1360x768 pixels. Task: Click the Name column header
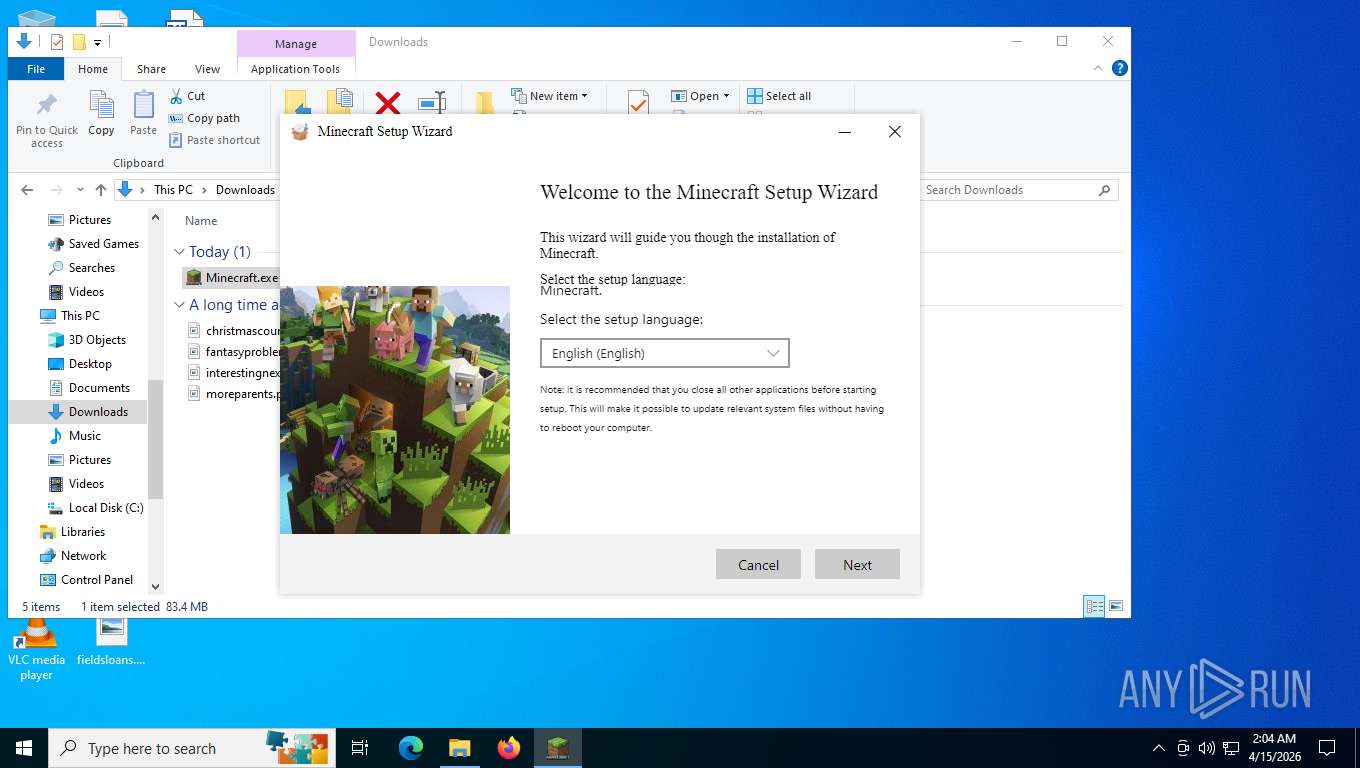pos(201,221)
